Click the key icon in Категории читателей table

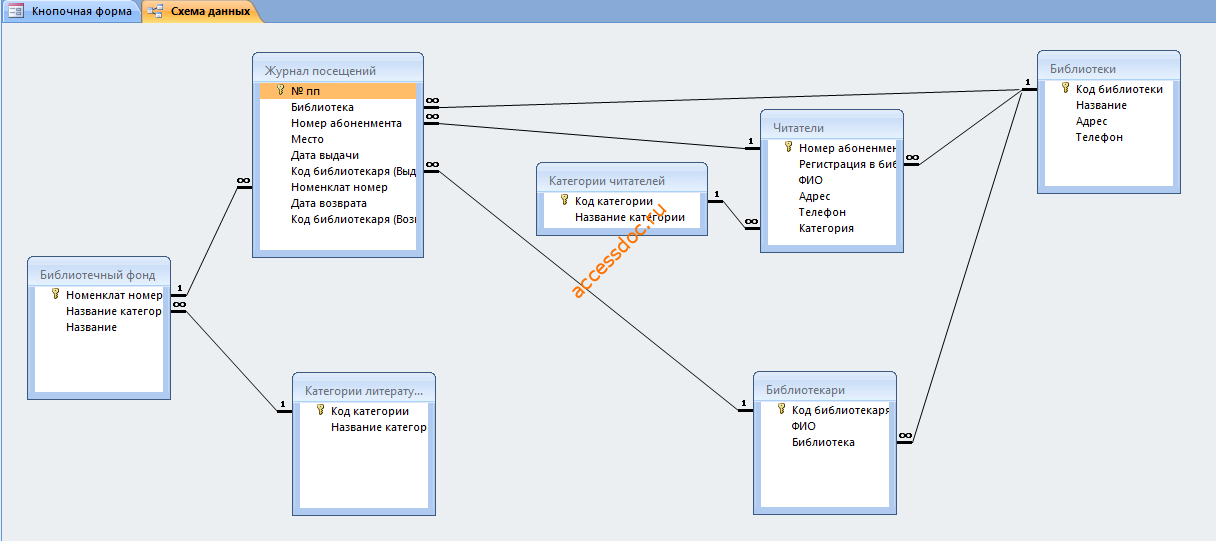pyautogui.click(x=564, y=200)
